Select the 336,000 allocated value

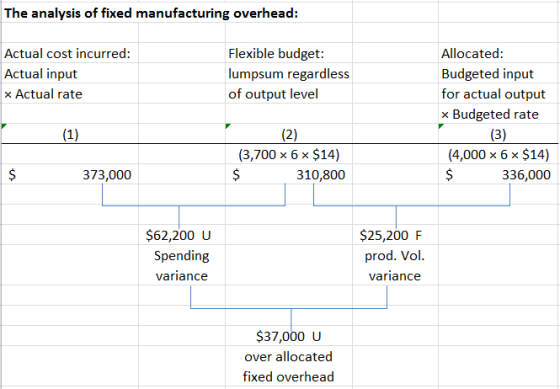tap(526, 175)
